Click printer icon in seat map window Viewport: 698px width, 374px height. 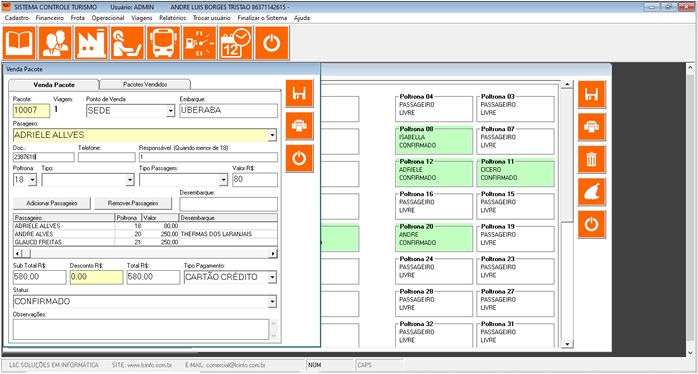[592, 127]
